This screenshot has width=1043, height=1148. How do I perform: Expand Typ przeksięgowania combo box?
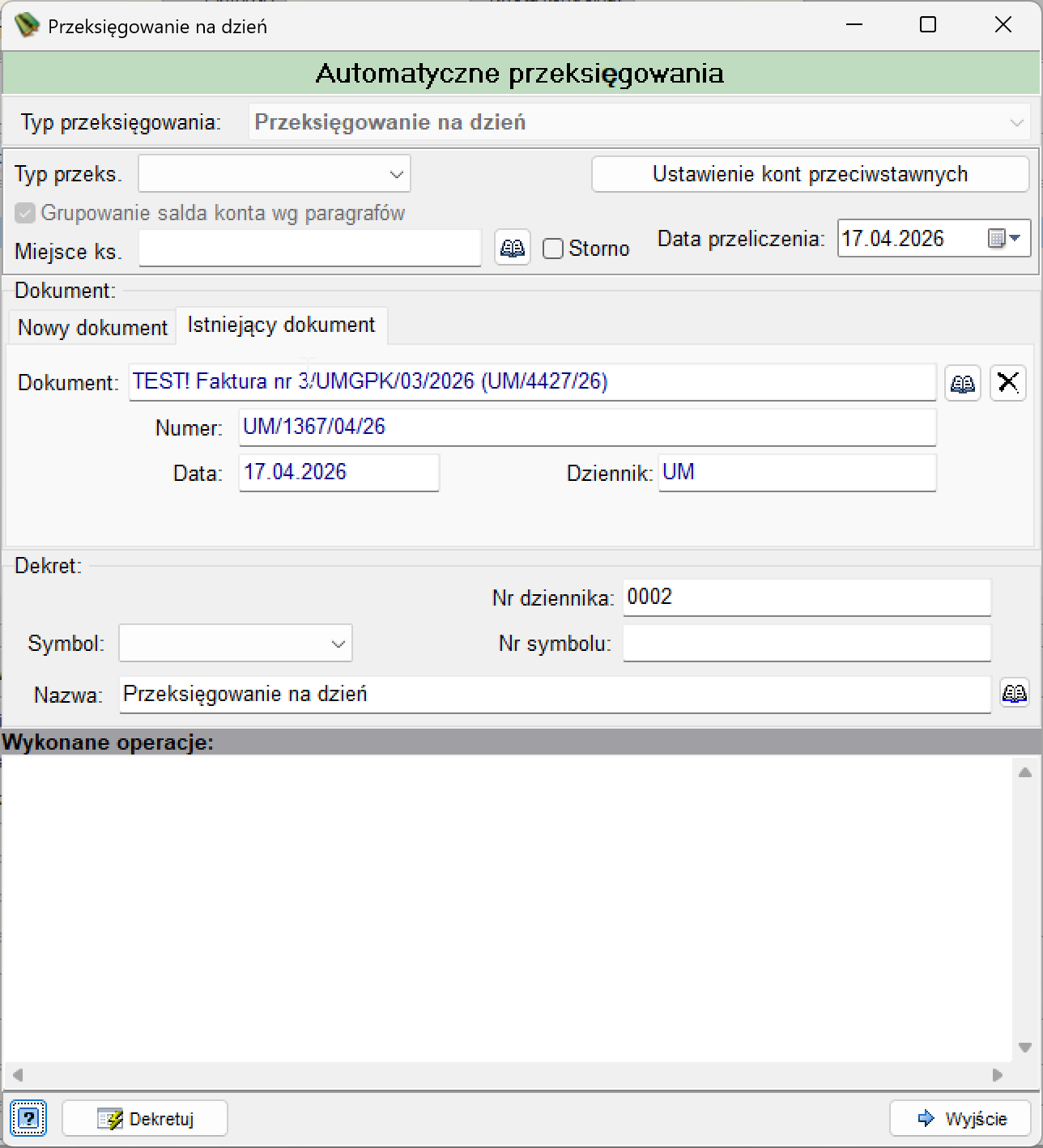pyautogui.click(x=639, y=122)
